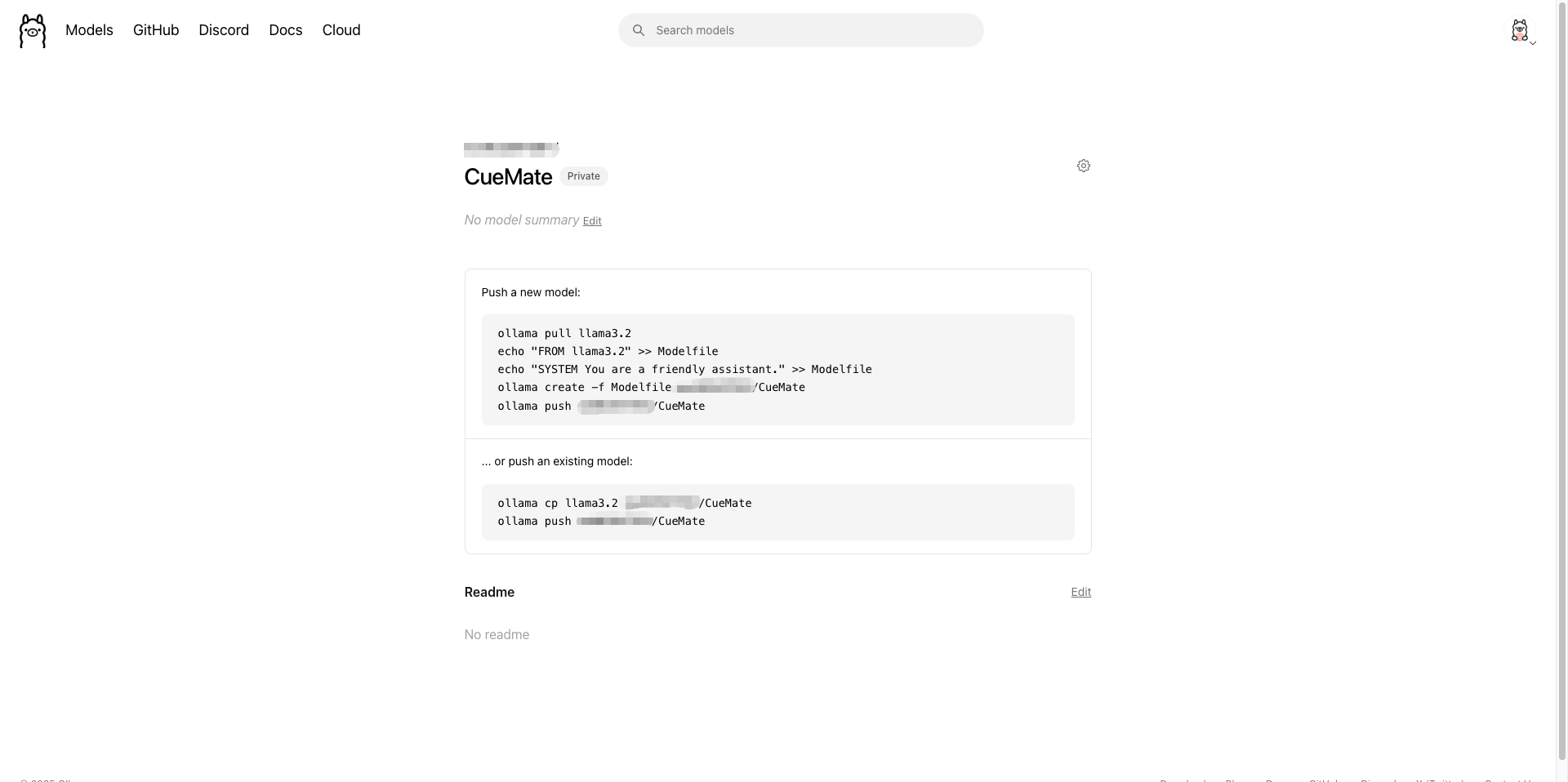Click the Ollama llama logo
The height and width of the screenshot is (782, 1568).
pyautogui.click(x=33, y=31)
